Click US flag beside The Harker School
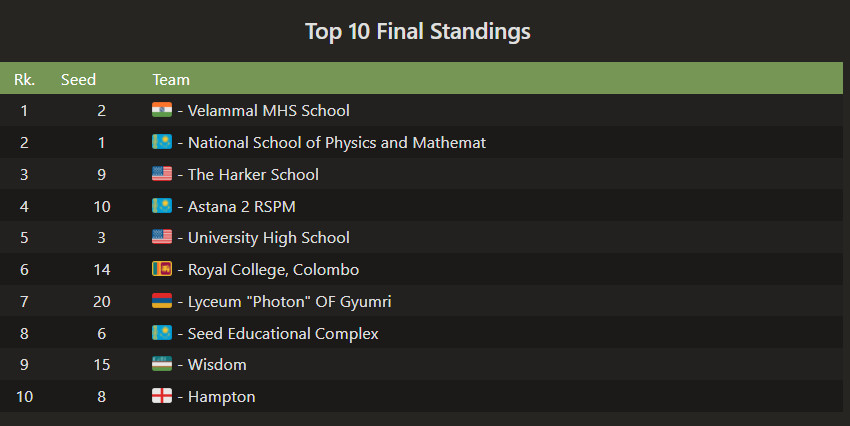 tap(162, 174)
